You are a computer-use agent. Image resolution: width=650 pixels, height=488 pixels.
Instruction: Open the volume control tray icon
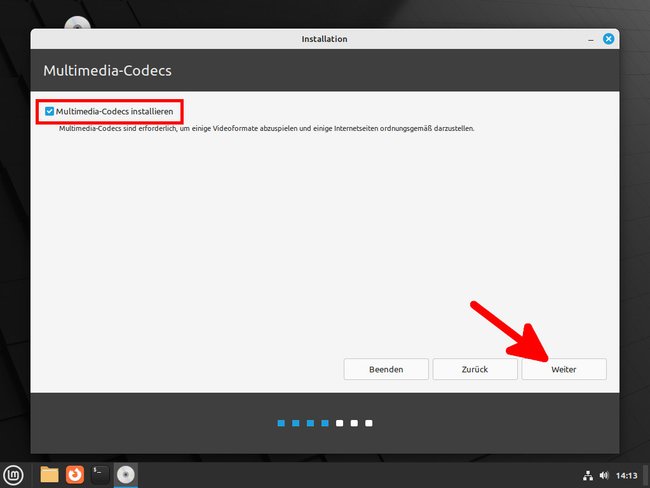(604, 476)
